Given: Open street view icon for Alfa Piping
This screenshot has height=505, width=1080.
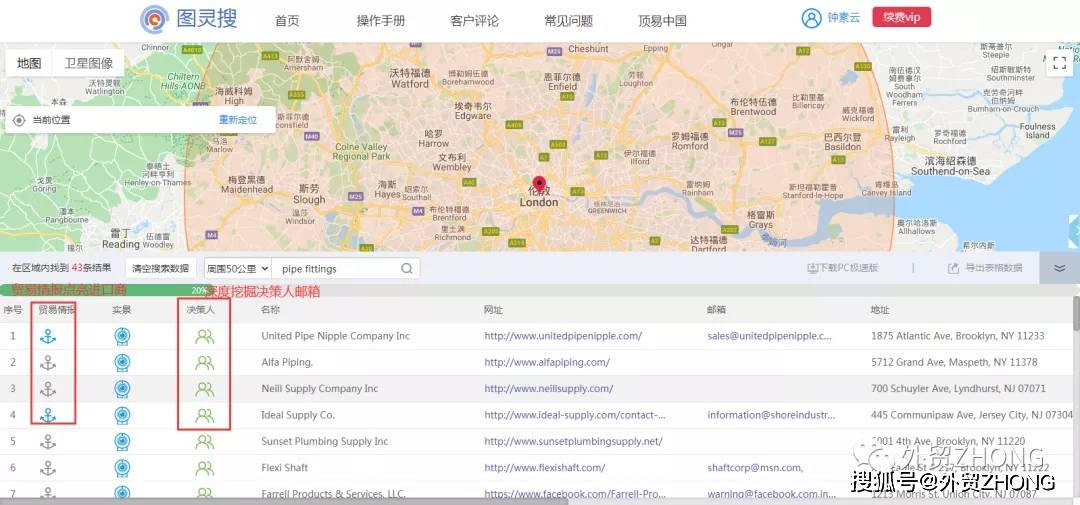Looking at the screenshot, I should (x=121, y=363).
